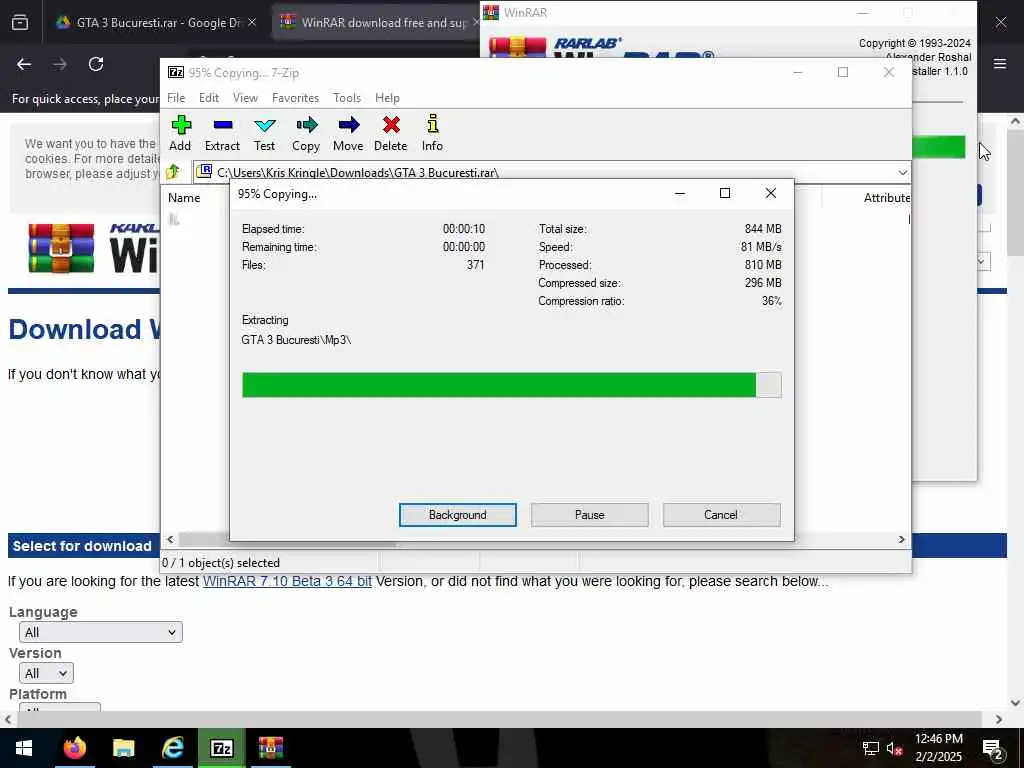Close the 95% Copying progress dialog

771,193
